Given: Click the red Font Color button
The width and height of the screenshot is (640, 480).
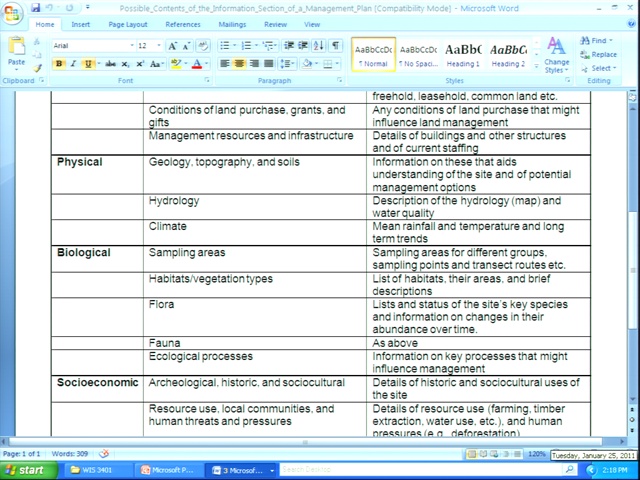Looking at the screenshot, I should (x=197, y=64).
